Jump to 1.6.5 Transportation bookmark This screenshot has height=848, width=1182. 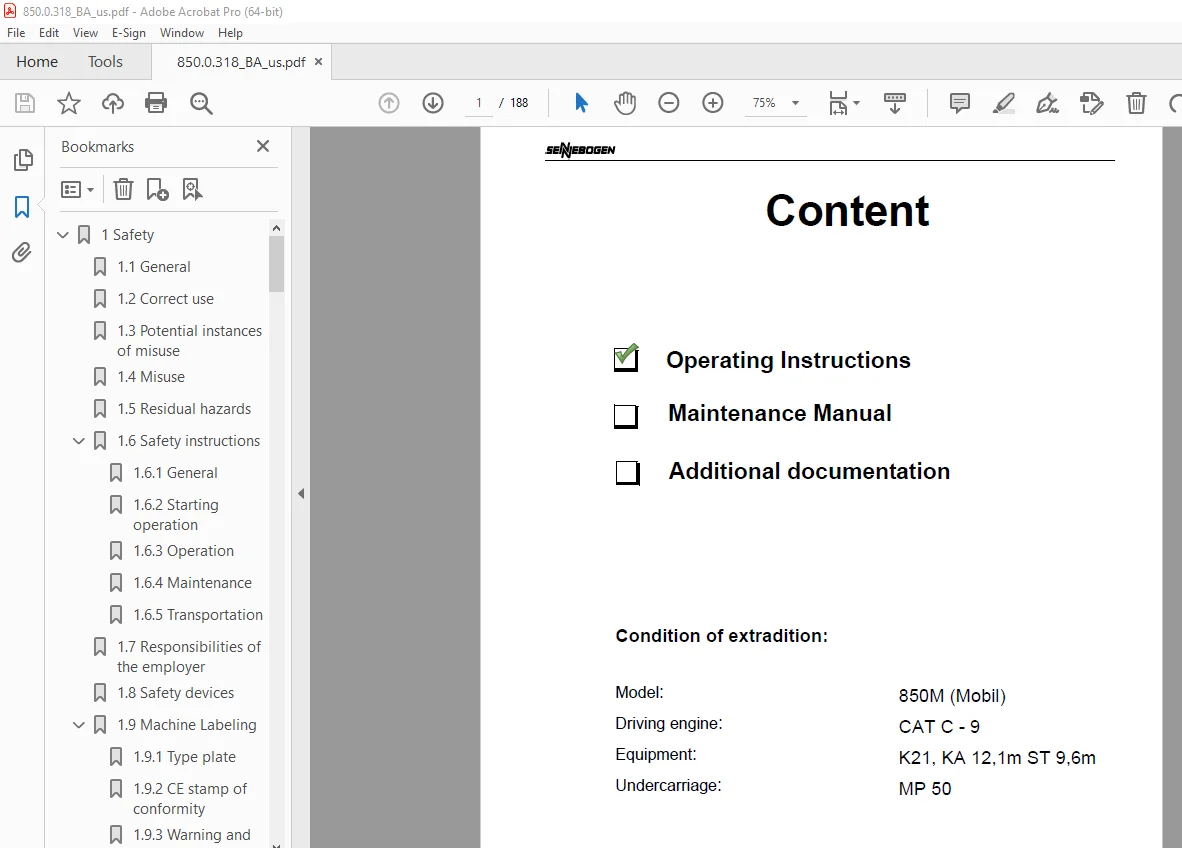point(198,615)
